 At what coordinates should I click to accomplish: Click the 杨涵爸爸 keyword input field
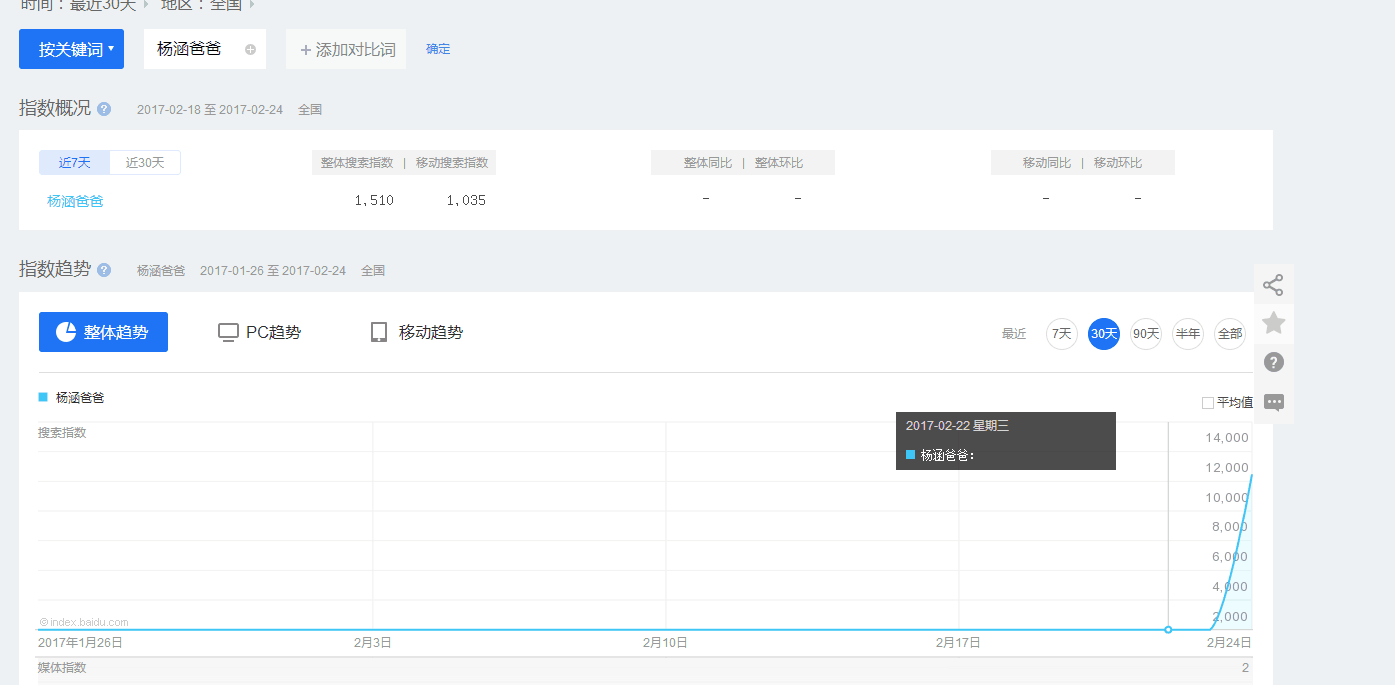point(205,49)
